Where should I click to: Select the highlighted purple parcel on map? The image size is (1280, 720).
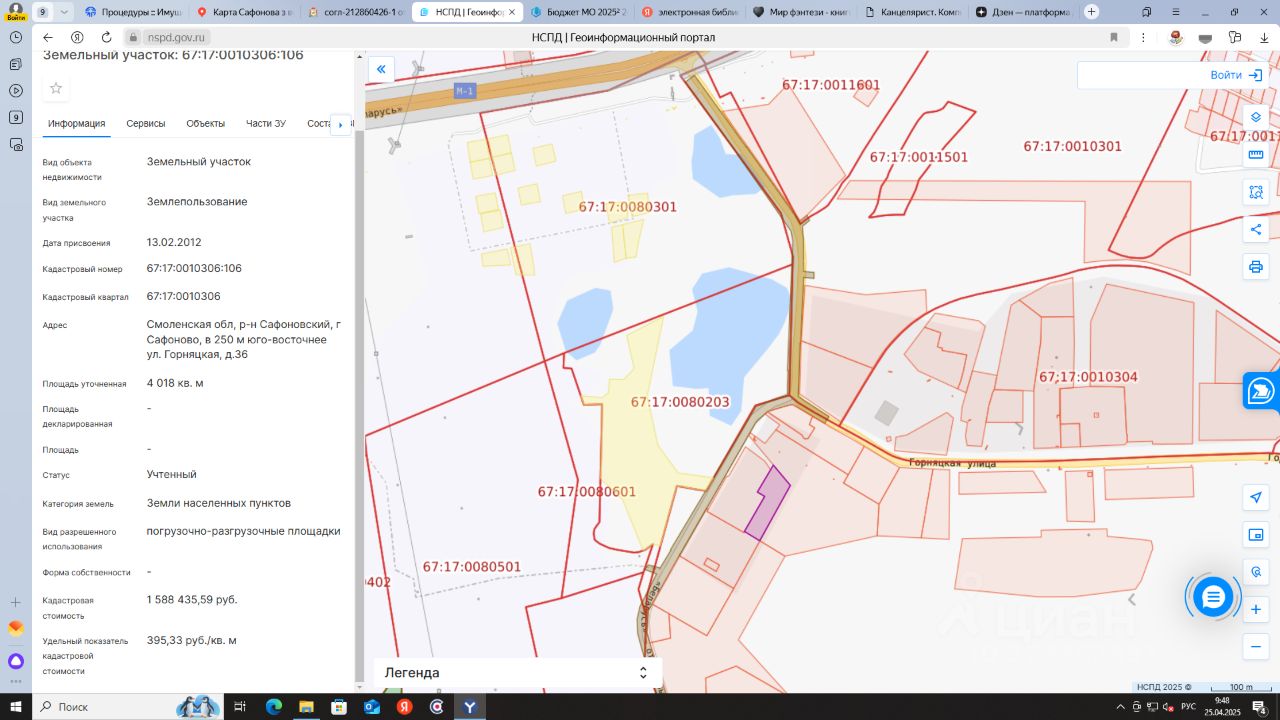[767, 504]
